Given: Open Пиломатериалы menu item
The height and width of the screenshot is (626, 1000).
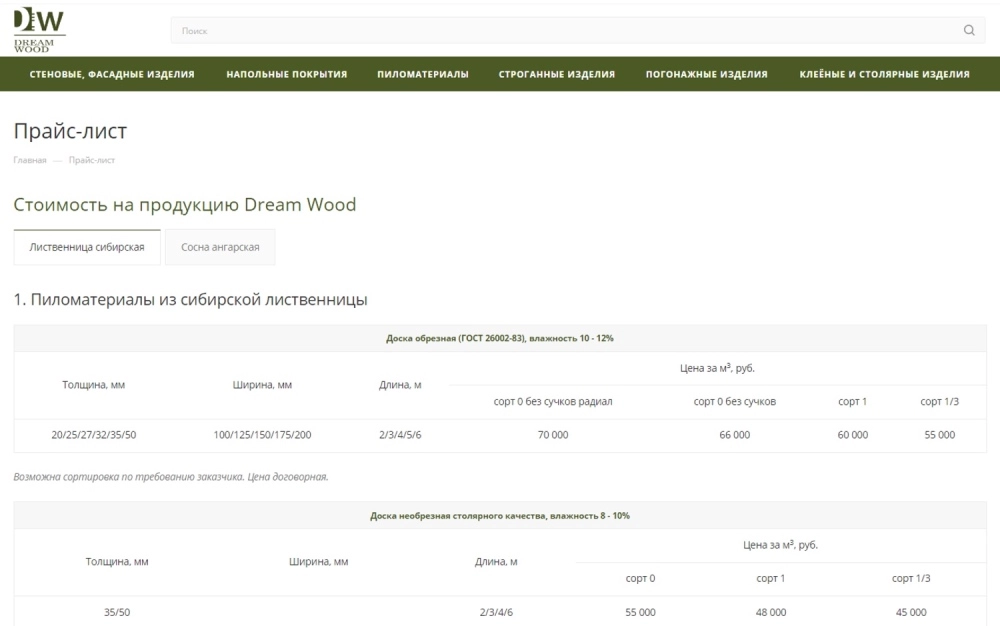Looking at the screenshot, I should [x=423, y=74].
